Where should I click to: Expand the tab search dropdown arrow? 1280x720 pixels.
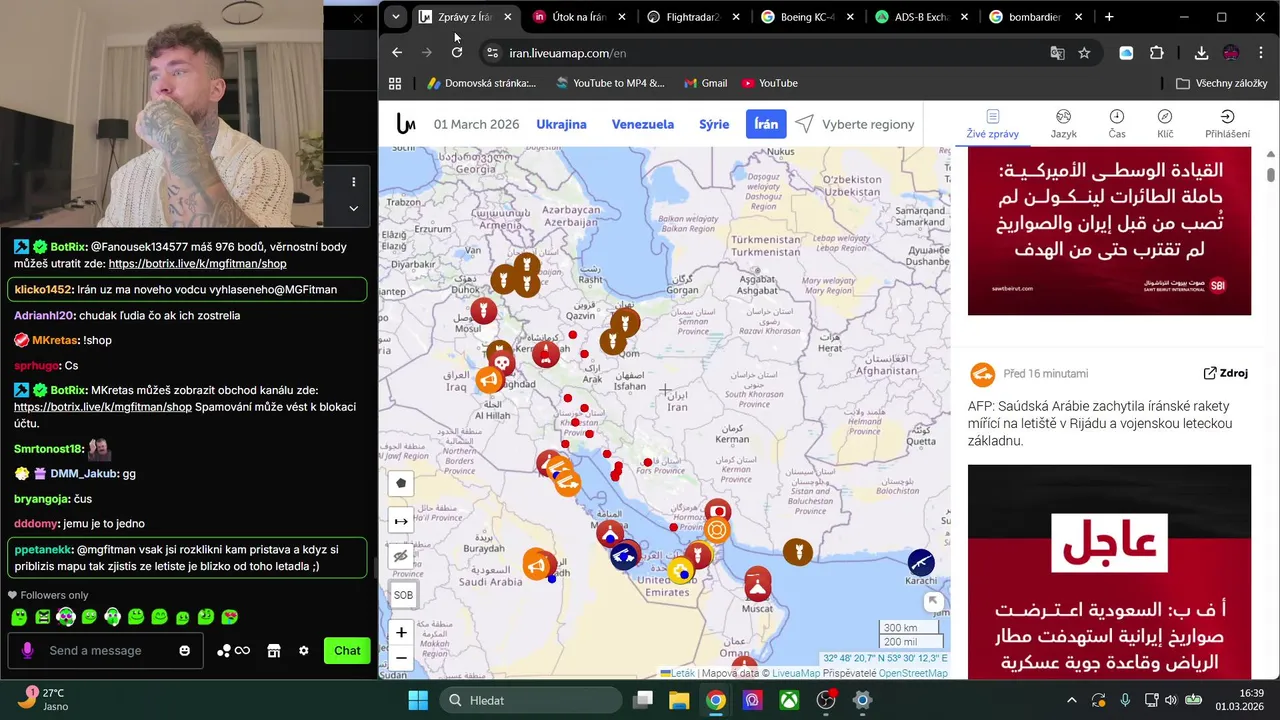396,17
